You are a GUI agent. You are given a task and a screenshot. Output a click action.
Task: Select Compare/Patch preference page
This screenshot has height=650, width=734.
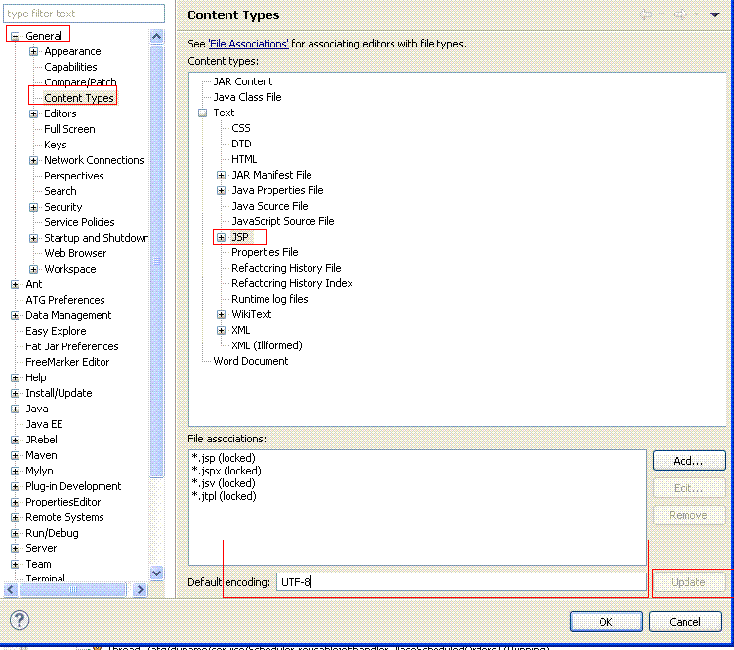(x=80, y=82)
